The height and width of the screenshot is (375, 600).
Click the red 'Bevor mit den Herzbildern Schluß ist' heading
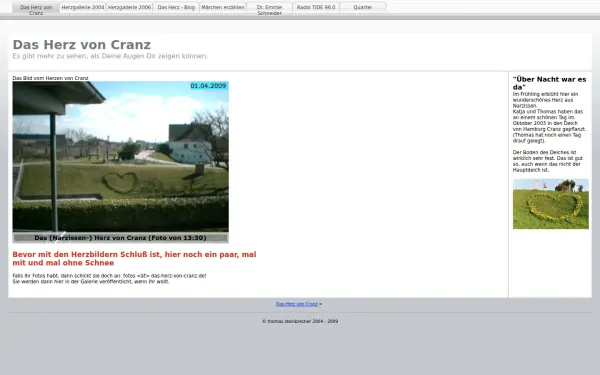click(134, 259)
